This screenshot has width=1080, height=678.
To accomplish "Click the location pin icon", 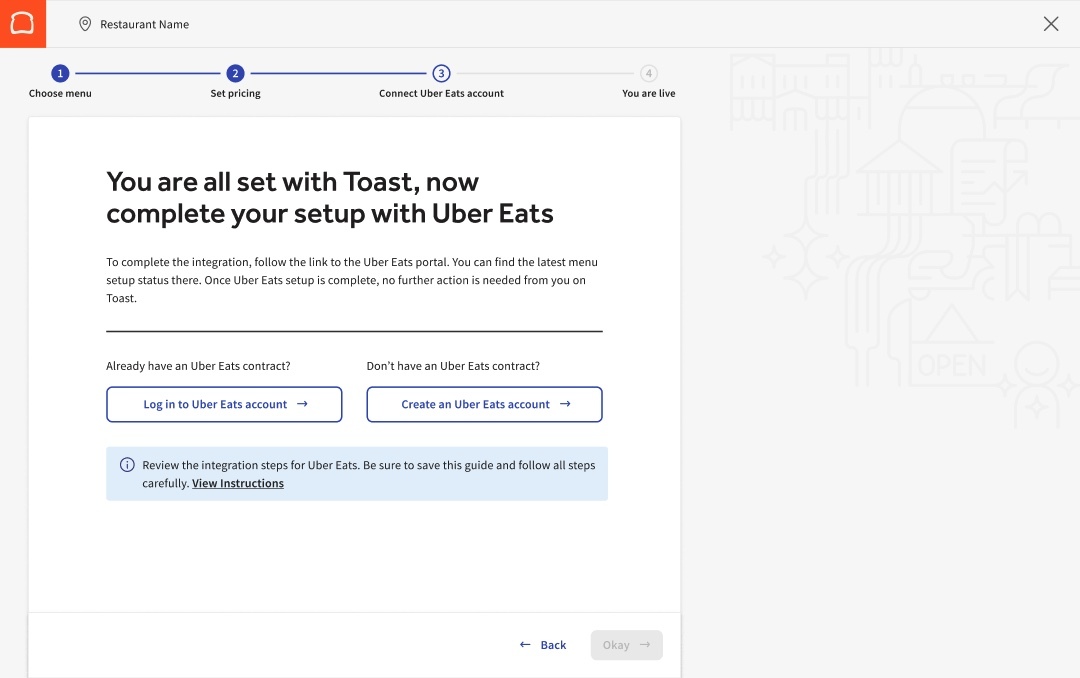I will click(x=85, y=24).
